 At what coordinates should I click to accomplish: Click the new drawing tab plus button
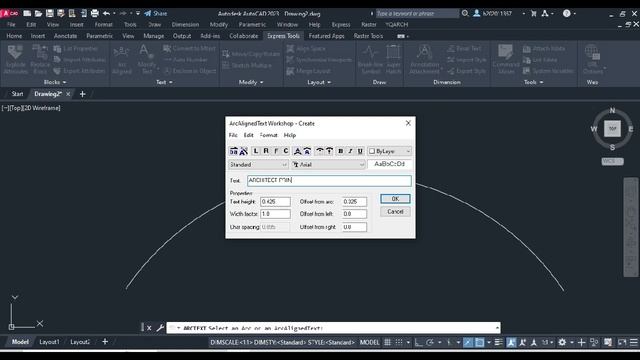click(x=82, y=94)
